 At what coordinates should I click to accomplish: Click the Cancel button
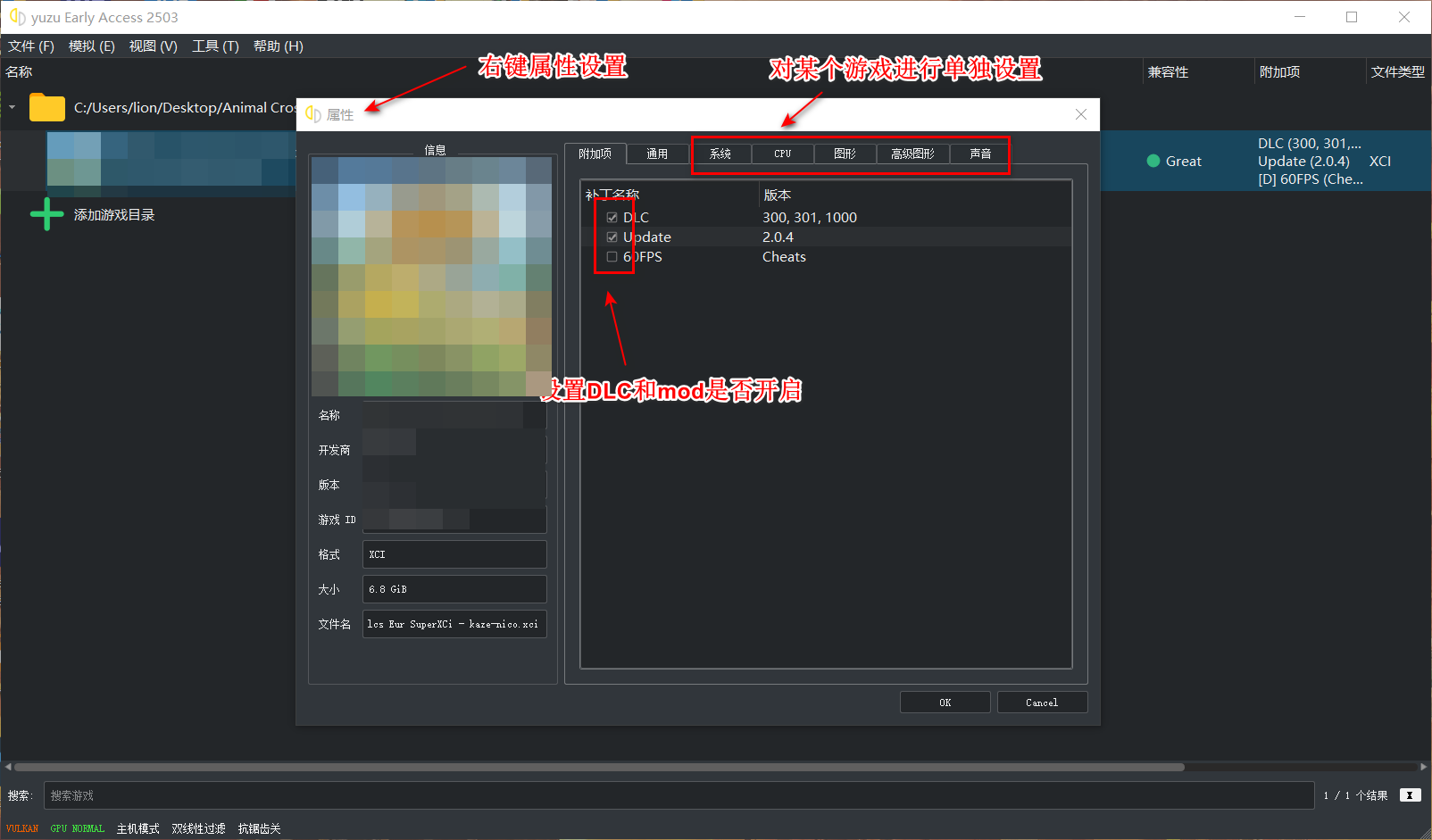tap(1042, 702)
